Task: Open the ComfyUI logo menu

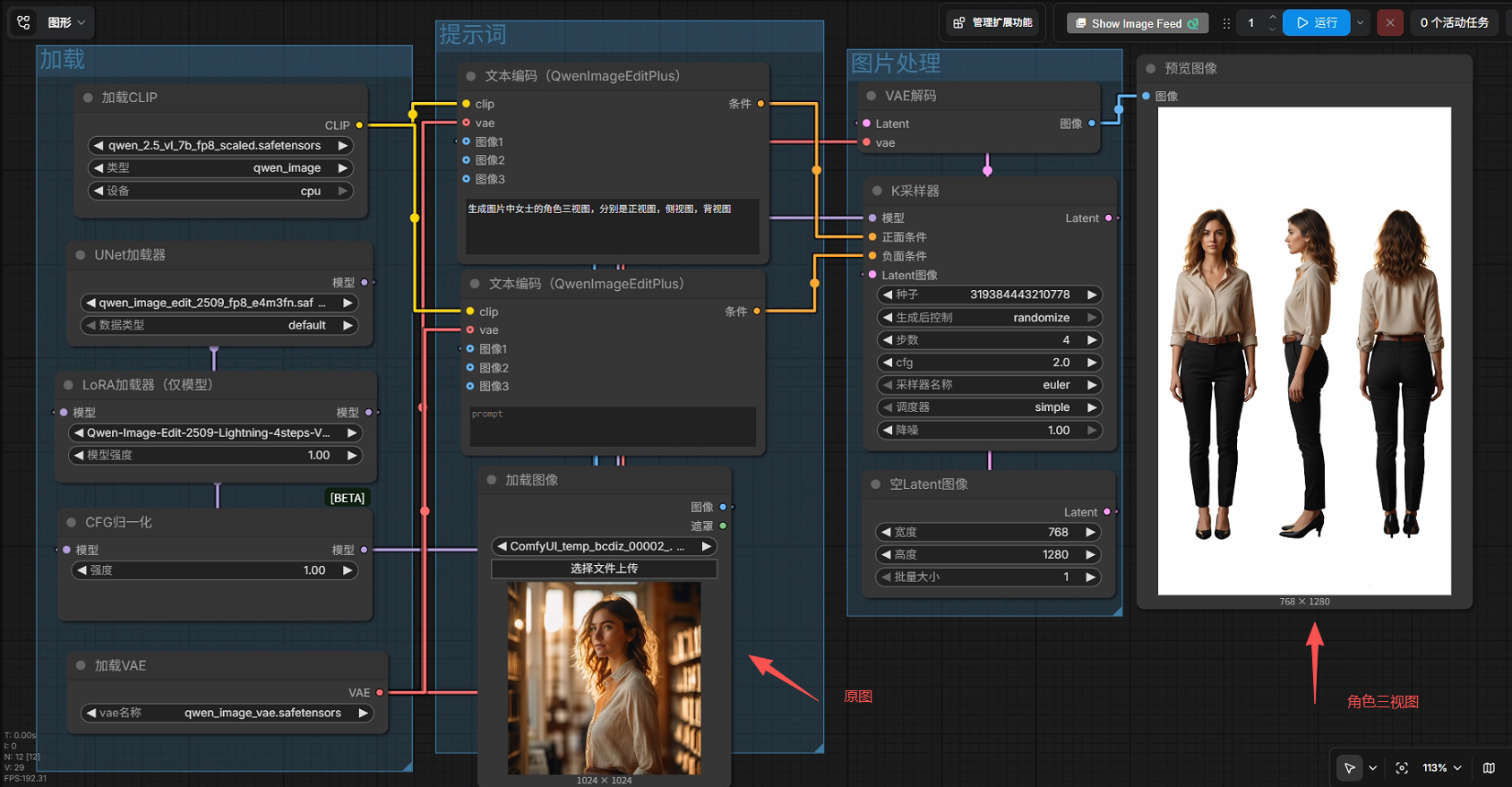Action: point(24,22)
